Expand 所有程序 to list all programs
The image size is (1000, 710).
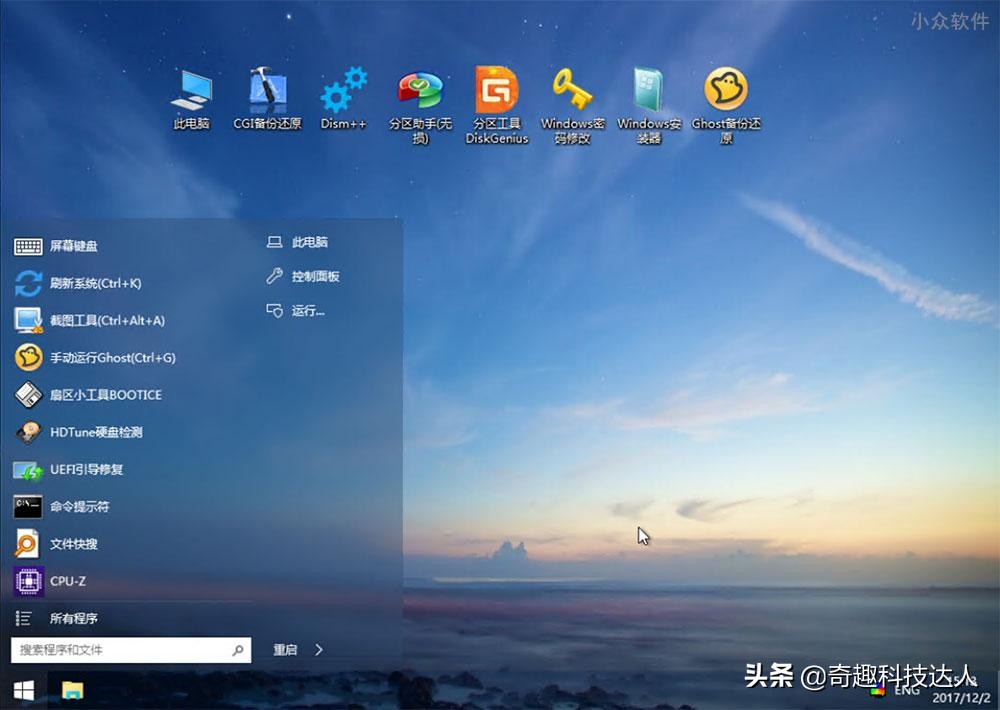(x=80, y=618)
